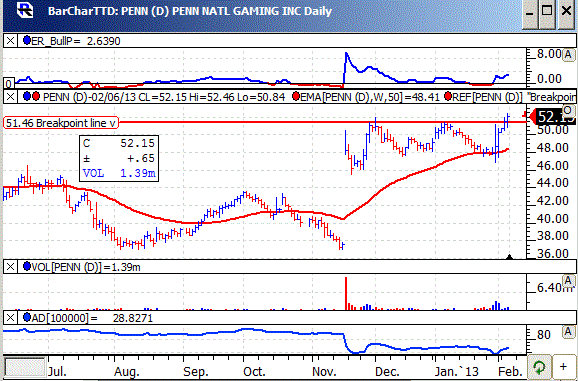Image resolution: width=578 pixels, height=381 pixels.
Task: Close the VOL[PENN (D)] volume pane
Action: 10,266
